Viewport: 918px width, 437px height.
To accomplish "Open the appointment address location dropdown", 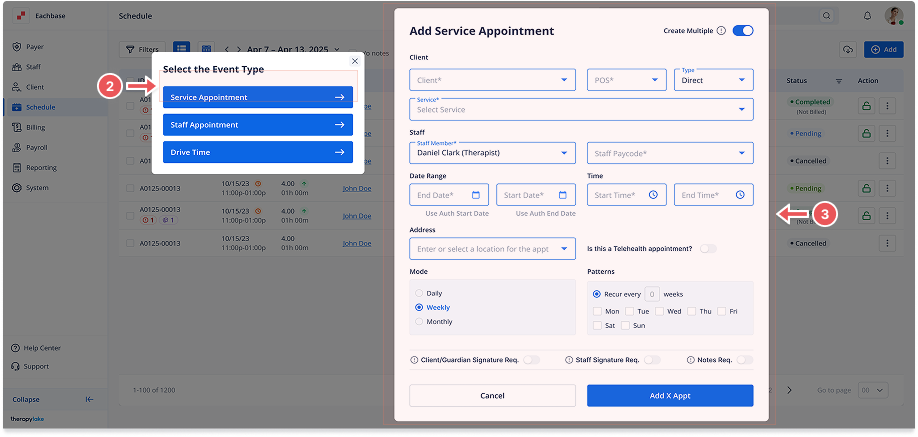I will click(492, 248).
